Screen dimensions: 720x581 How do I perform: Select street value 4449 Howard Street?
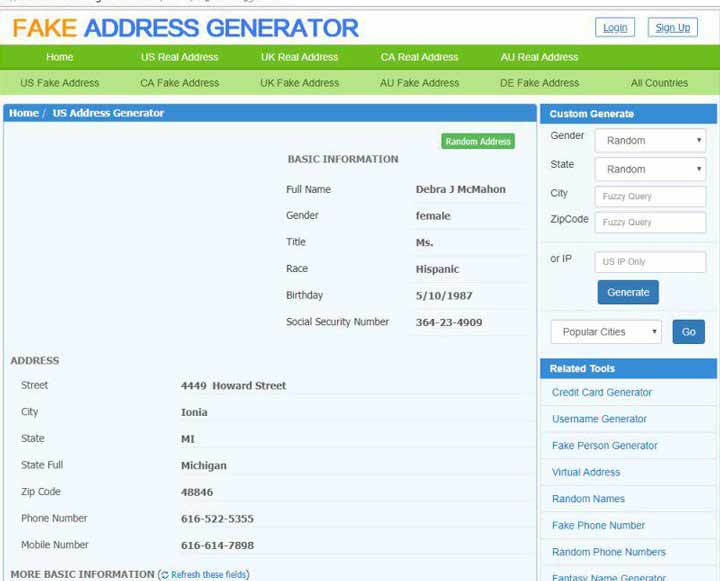point(233,386)
